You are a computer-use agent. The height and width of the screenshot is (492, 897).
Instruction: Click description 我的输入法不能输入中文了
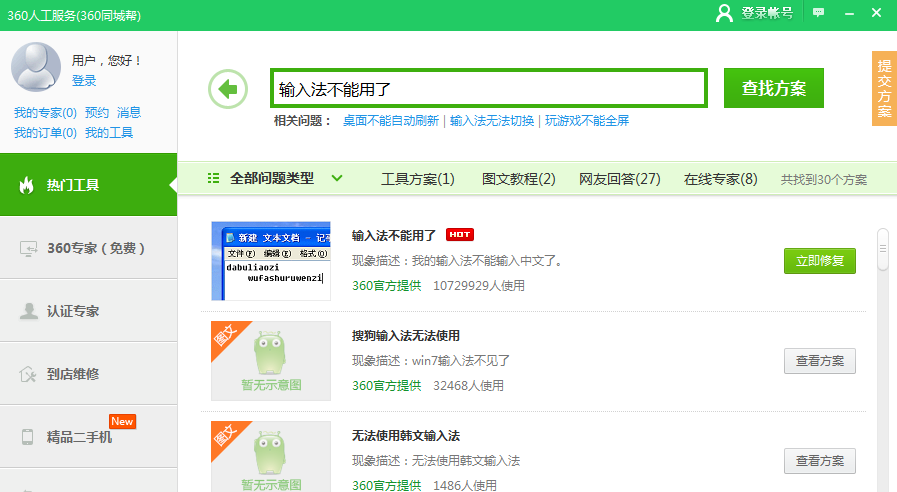click(489, 261)
